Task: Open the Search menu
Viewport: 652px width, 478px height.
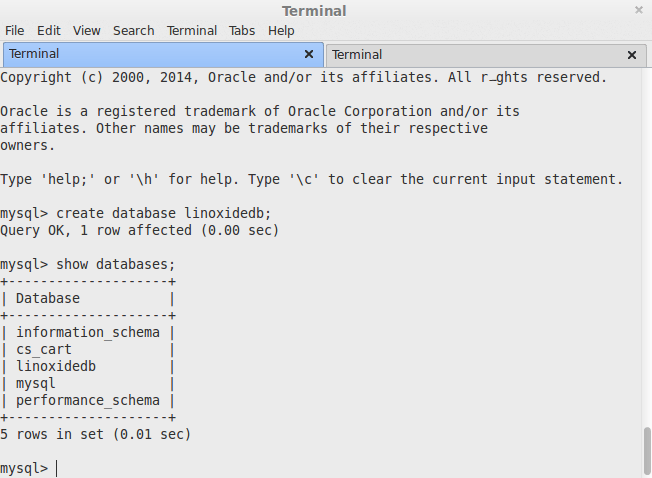Action: pyautogui.click(x=133, y=31)
